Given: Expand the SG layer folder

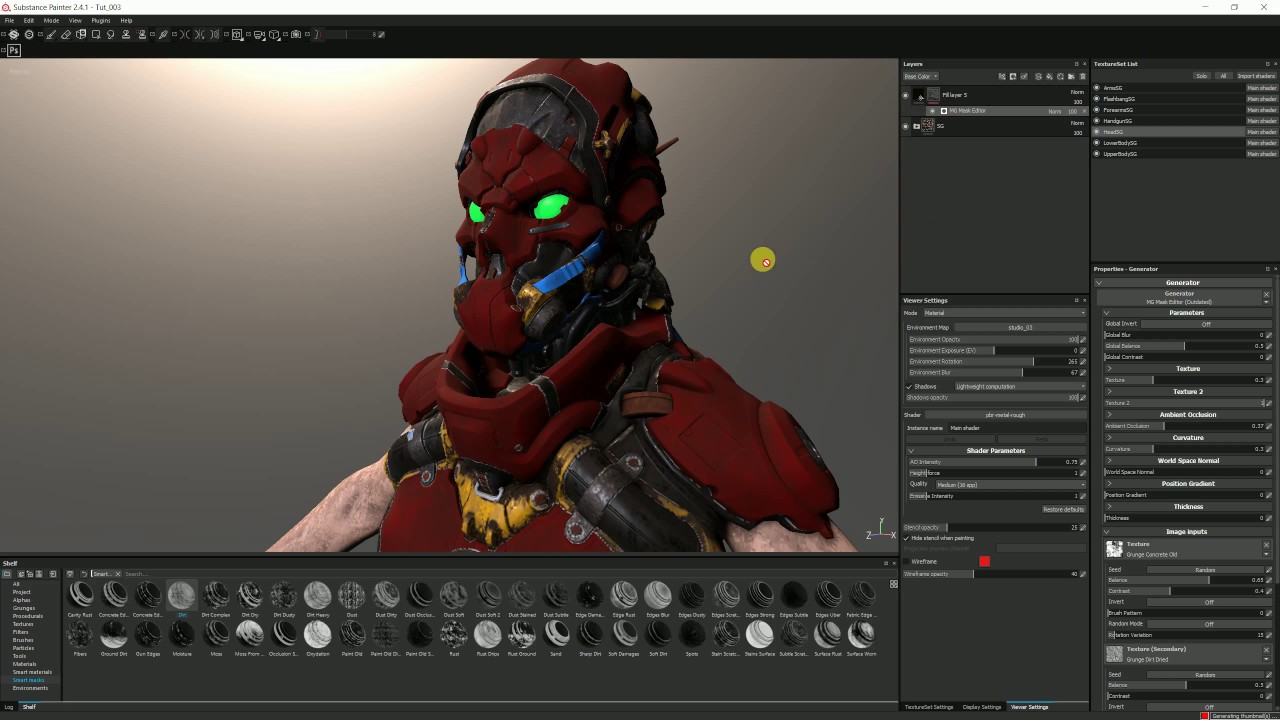Looking at the screenshot, I should click(916, 126).
